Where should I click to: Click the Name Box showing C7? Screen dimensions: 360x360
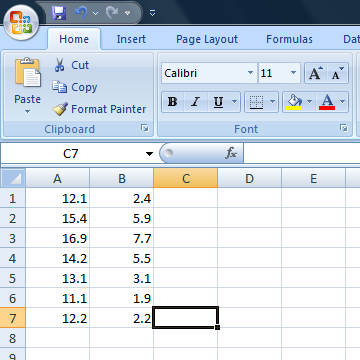click(x=71, y=153)
